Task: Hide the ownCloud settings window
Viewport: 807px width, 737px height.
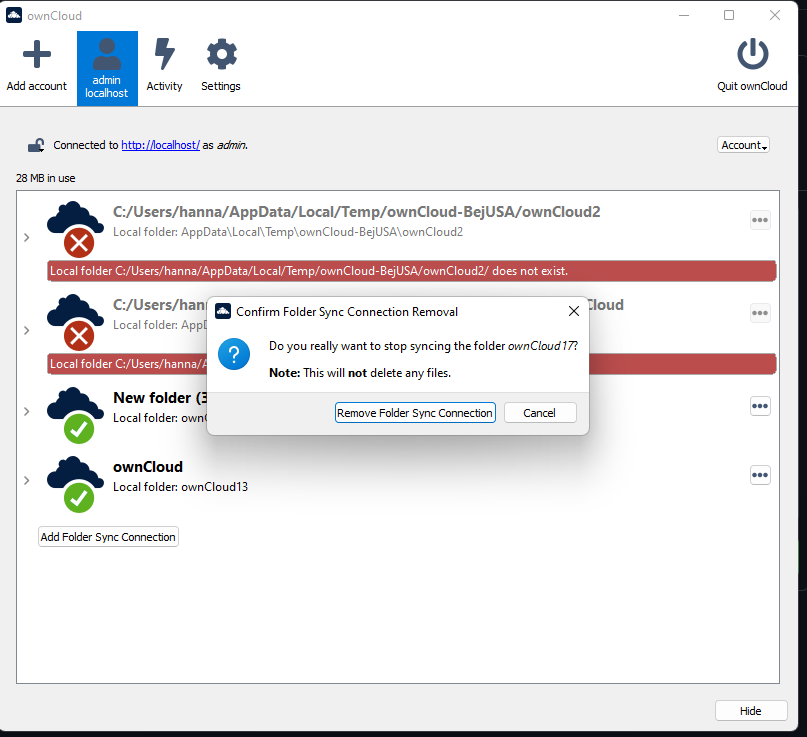Action: pyautogui.click(x=751, y=710)
